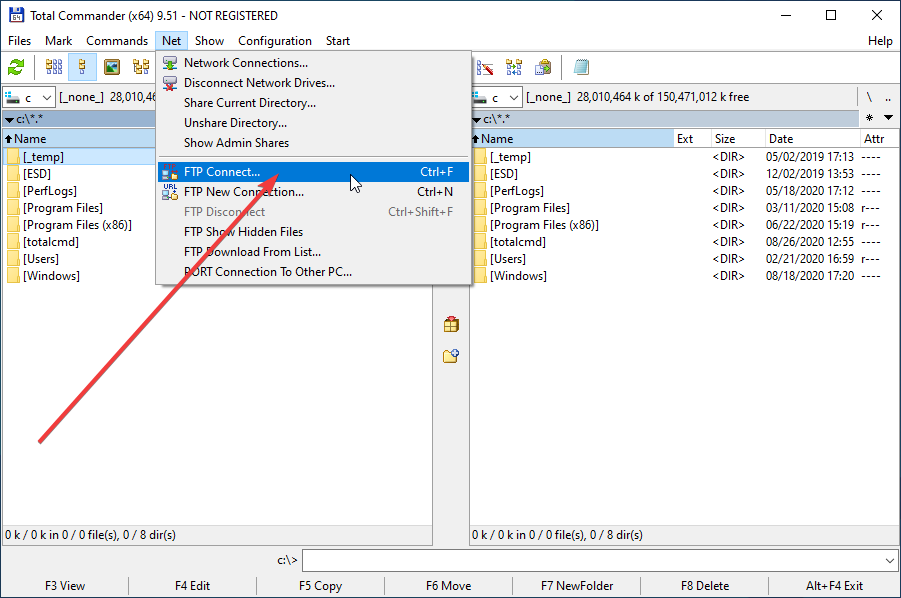The height and width of the screenshot is (598, 901).
Task: Click the thumbnail view picture icon
Action: click(112, 68)
